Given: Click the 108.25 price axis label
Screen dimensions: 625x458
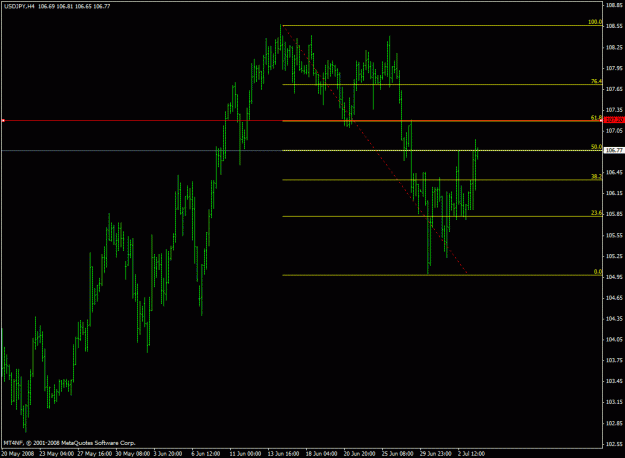Looking at the screenshot, I should click(x=614, y=47).
